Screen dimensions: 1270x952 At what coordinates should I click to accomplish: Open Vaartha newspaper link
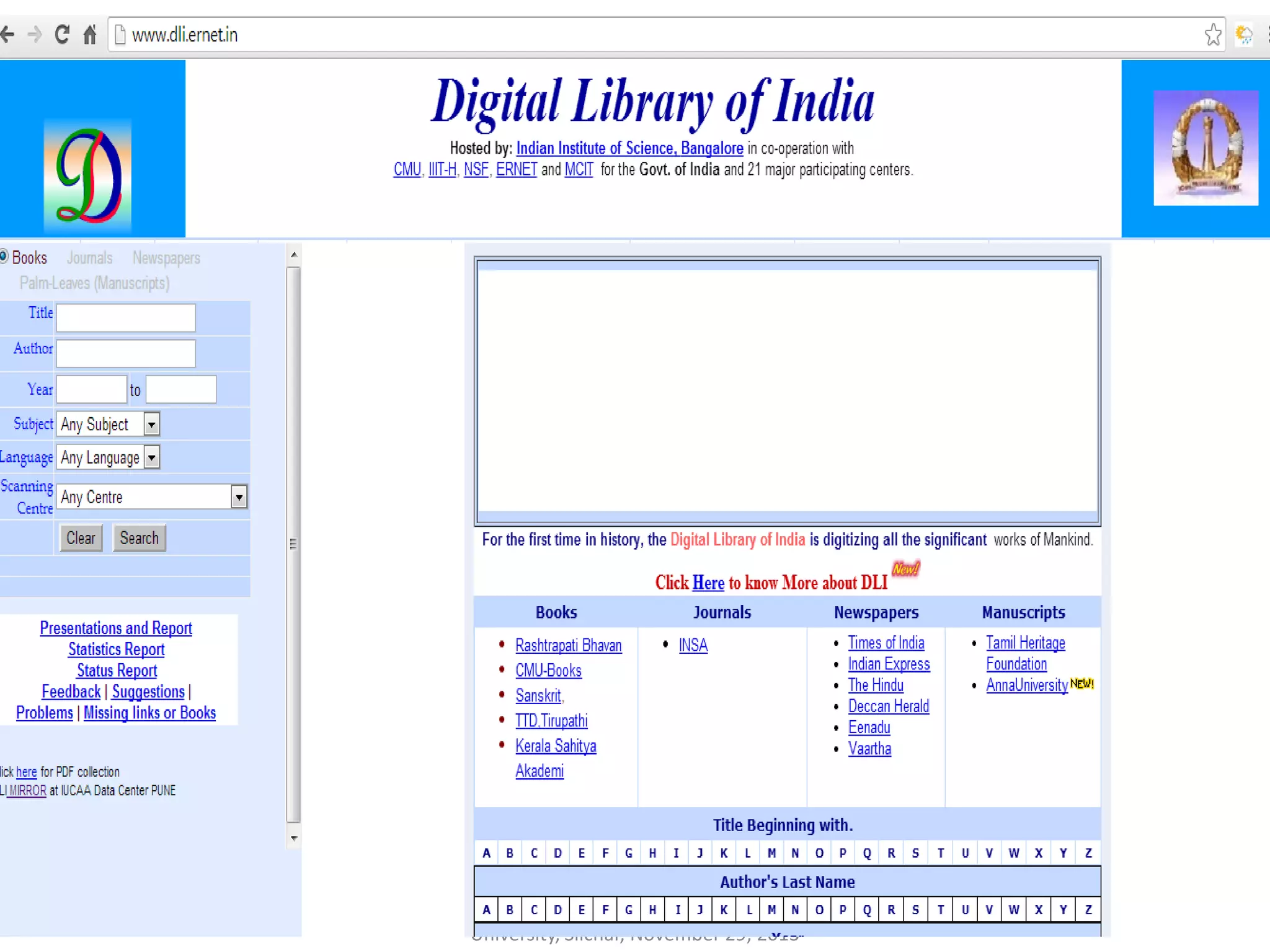click(x=869, y=749)
